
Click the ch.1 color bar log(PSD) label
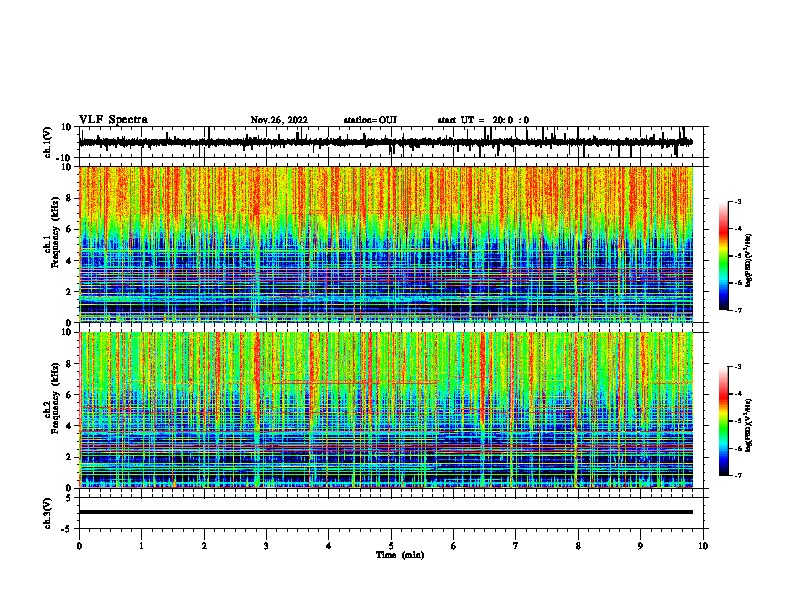coord(748,261)
